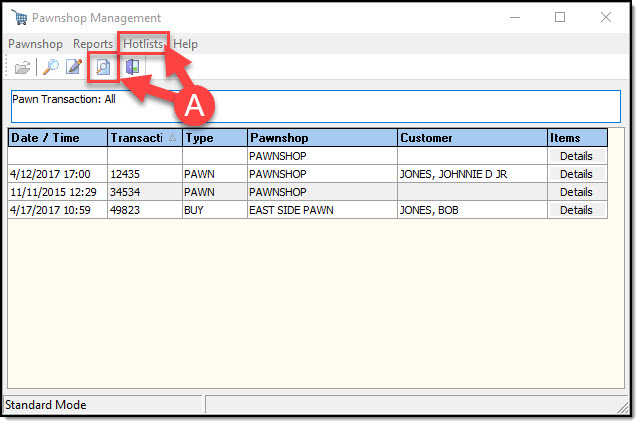Sort by the Customer column header

(471, 138)
